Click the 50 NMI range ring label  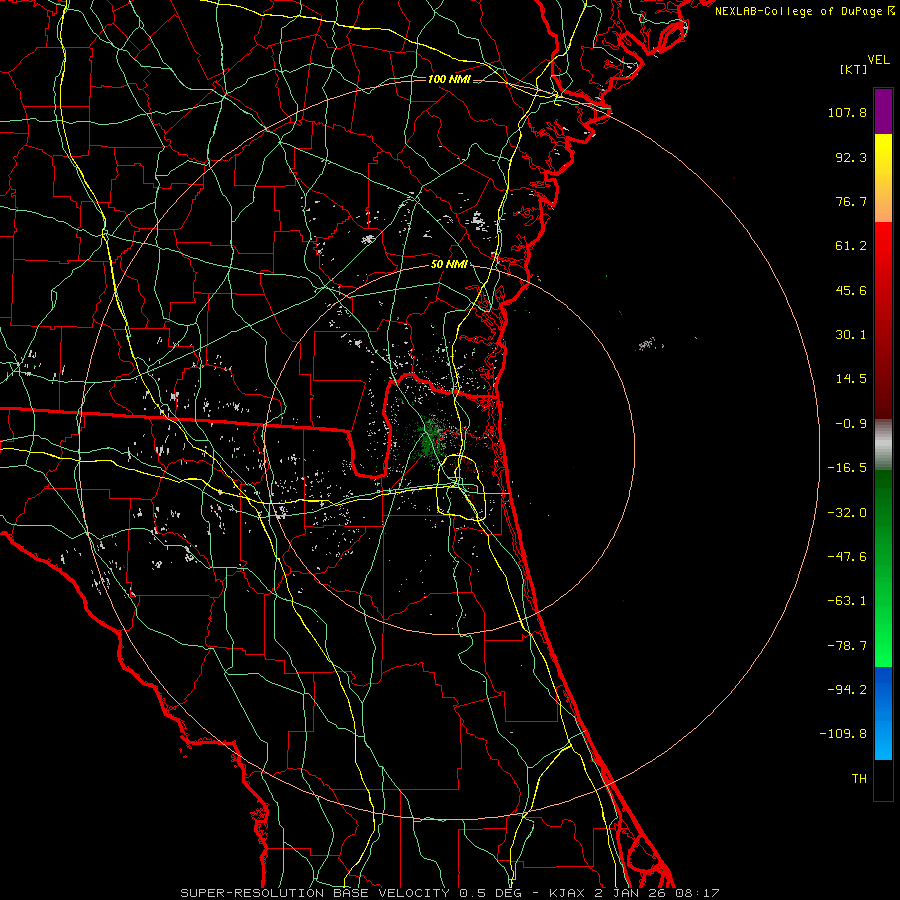pyautogui.click(x=449, y=264)
